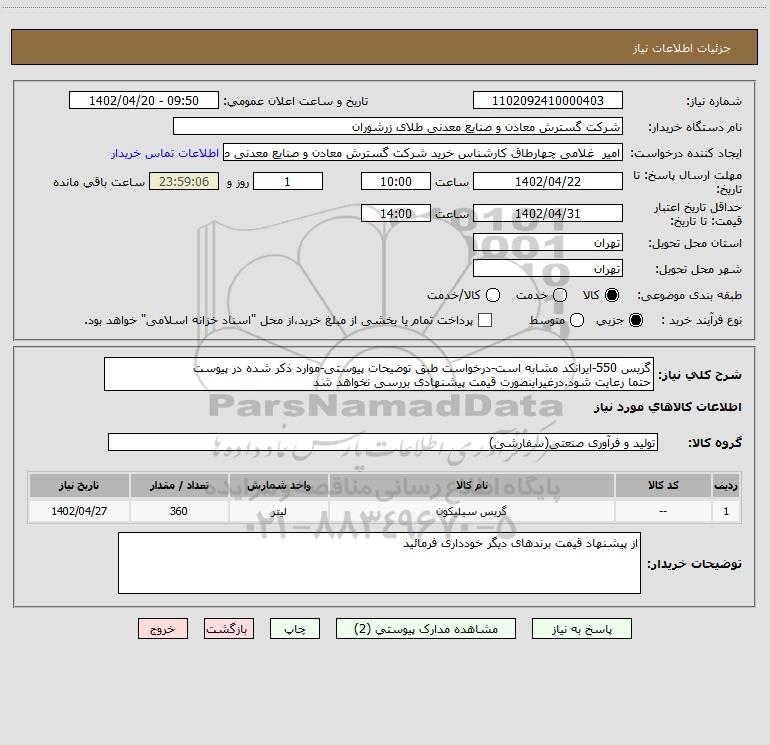The height and width of the screenshot is (745, 770).
Task: Click the request creator field امیر غلامی
Action: pos(423,152)
